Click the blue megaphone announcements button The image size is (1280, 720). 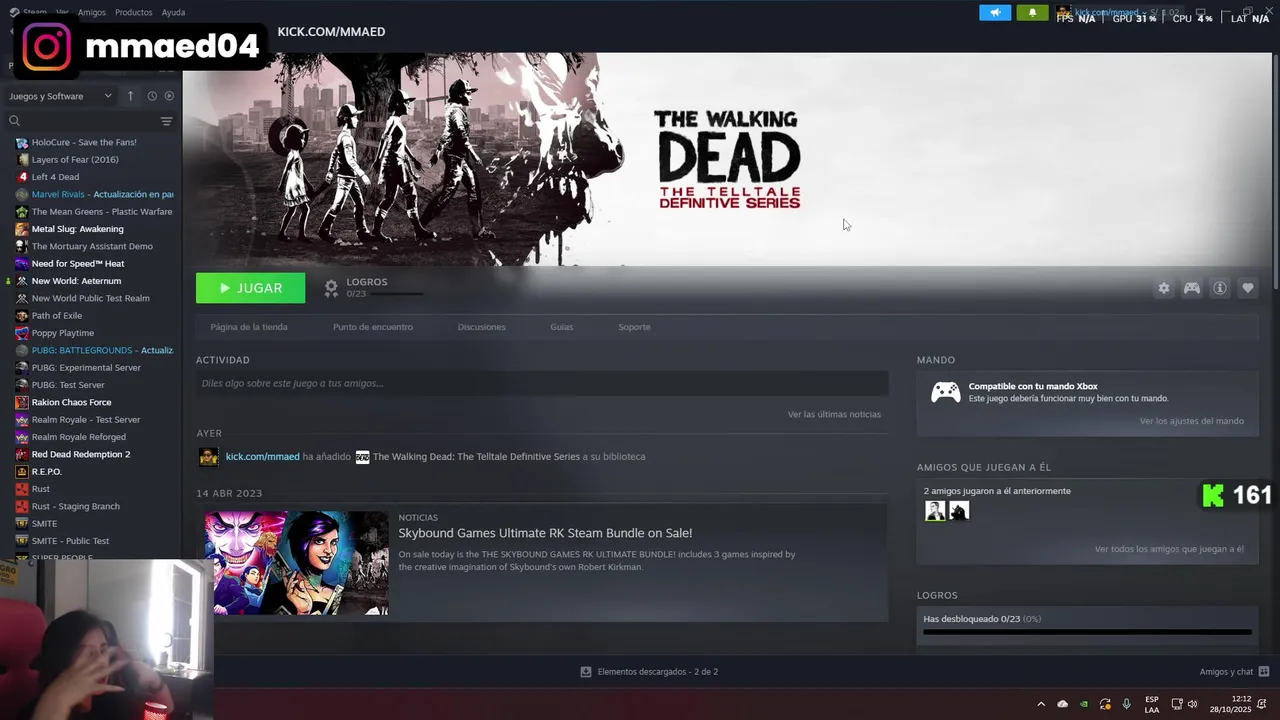(x=995, y=12)
